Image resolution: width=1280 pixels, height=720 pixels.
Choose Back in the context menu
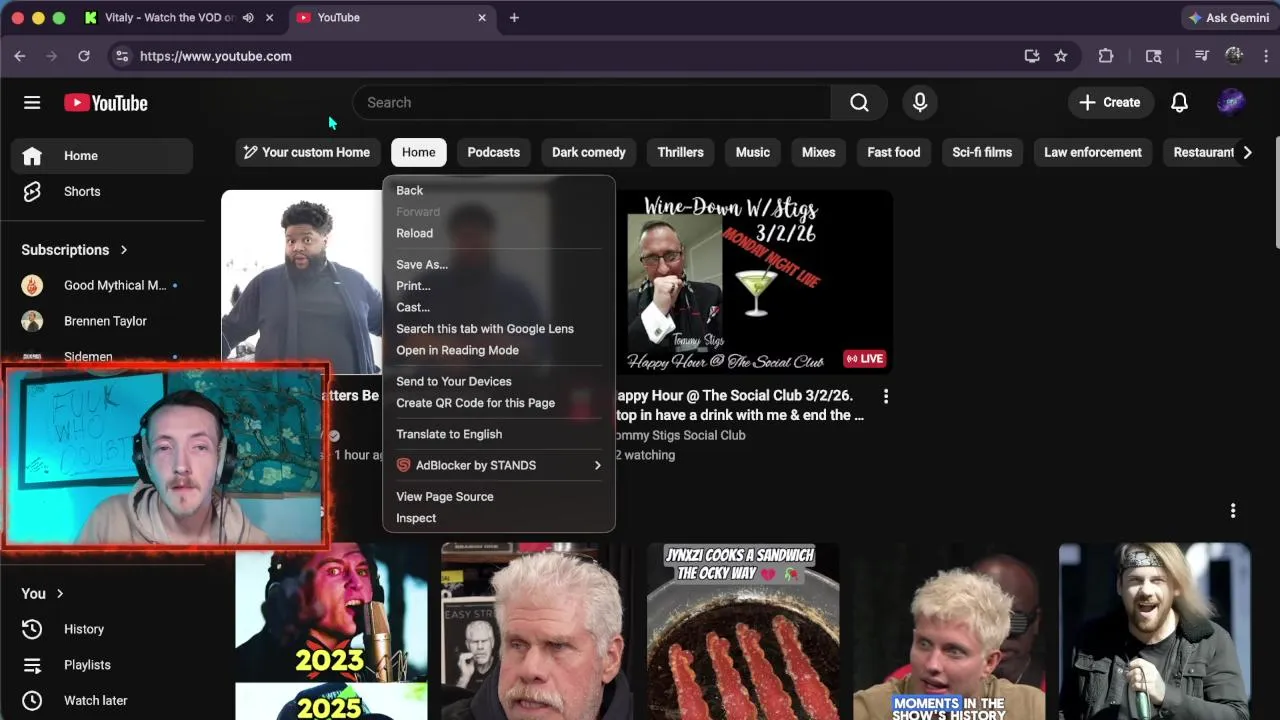point(499,190)
